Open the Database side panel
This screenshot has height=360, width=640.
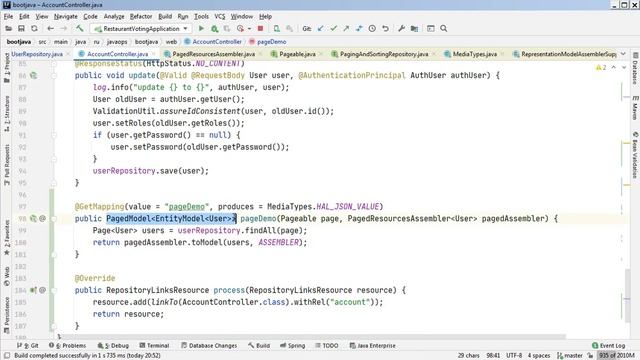(x=636, y=69)
